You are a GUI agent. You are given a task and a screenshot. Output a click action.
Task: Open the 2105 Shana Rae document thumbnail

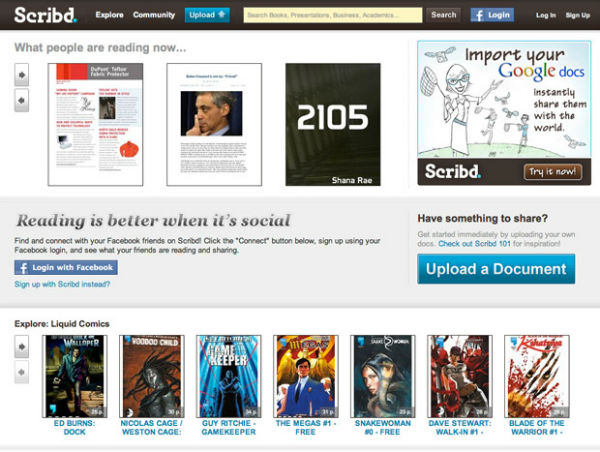tap(332, 124)
